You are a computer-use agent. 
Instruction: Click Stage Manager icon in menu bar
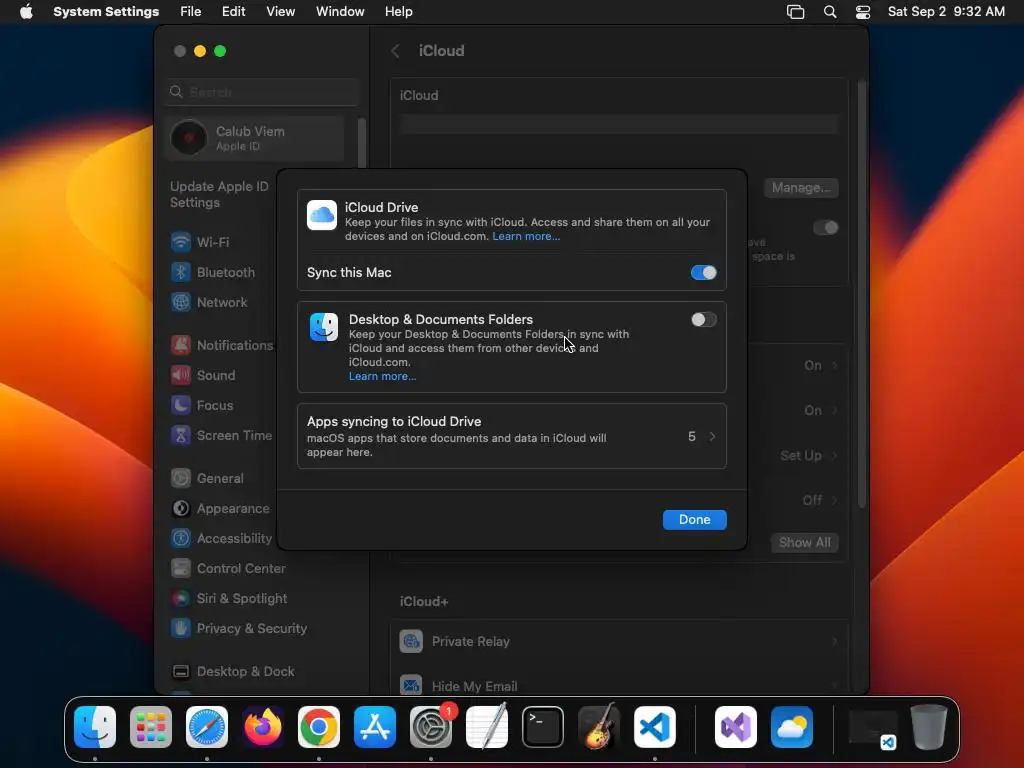[795, 12]
